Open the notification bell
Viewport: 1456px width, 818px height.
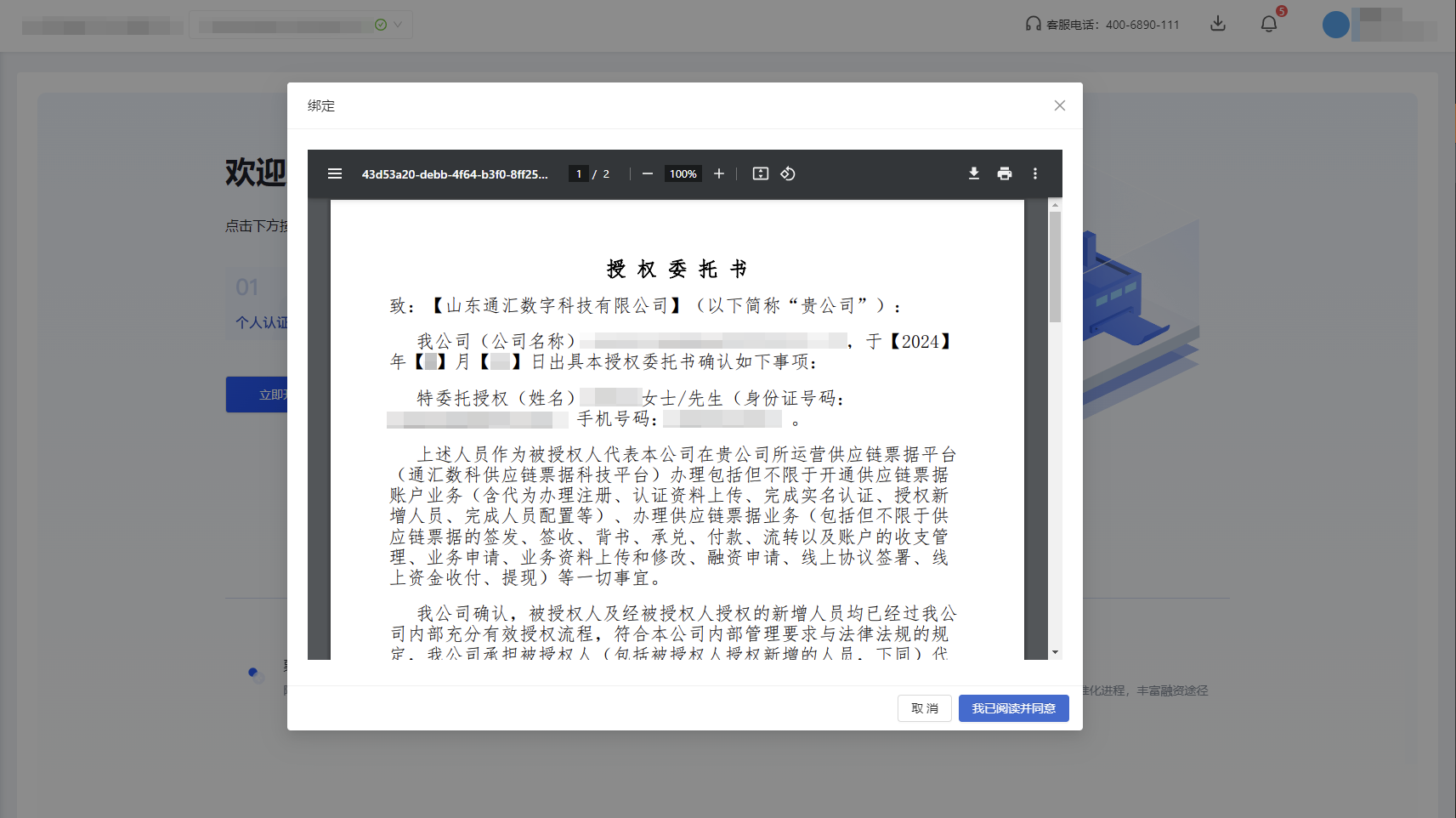(1269, 24)
